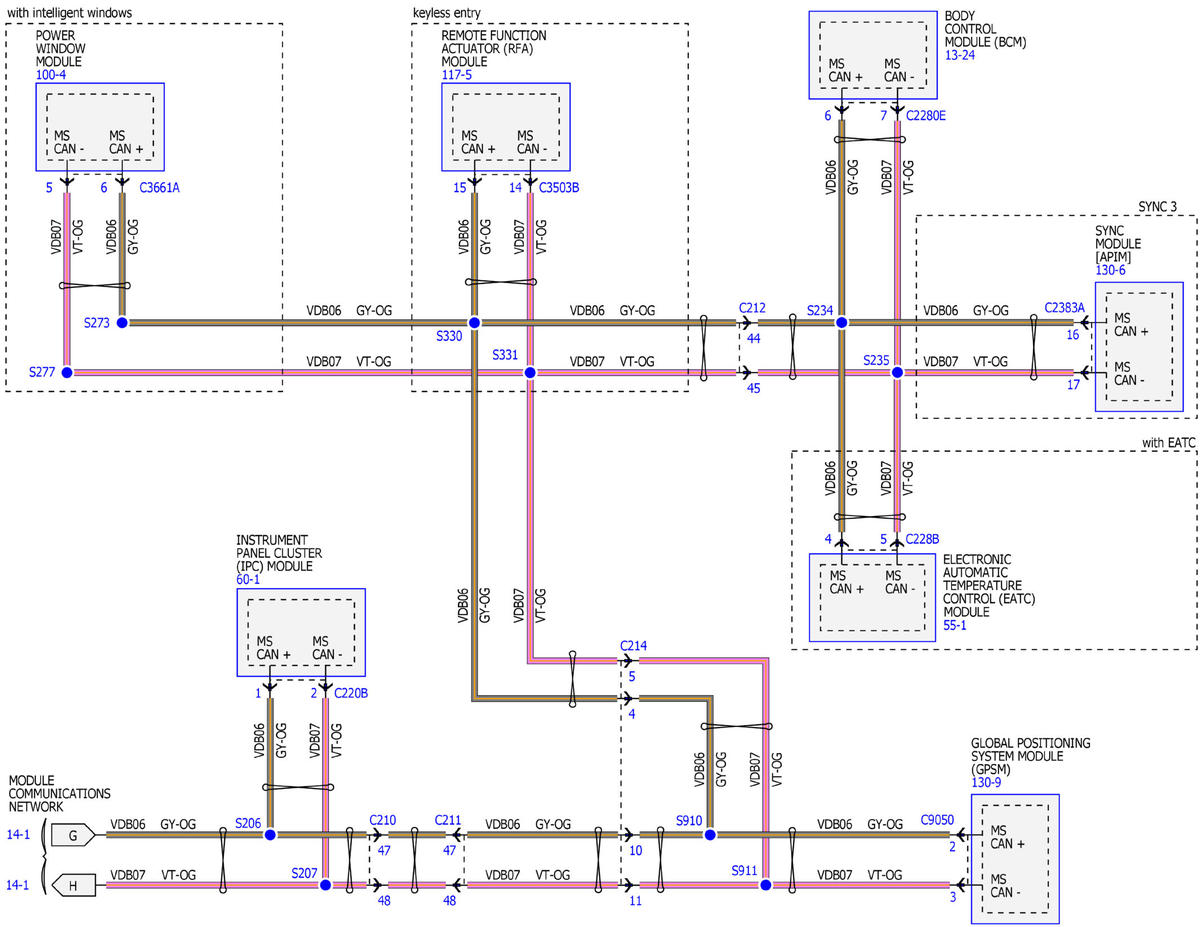The width and height of the screenshot is (1200, 927).
Task: Select connector label C214
Action: coord(633,646)
